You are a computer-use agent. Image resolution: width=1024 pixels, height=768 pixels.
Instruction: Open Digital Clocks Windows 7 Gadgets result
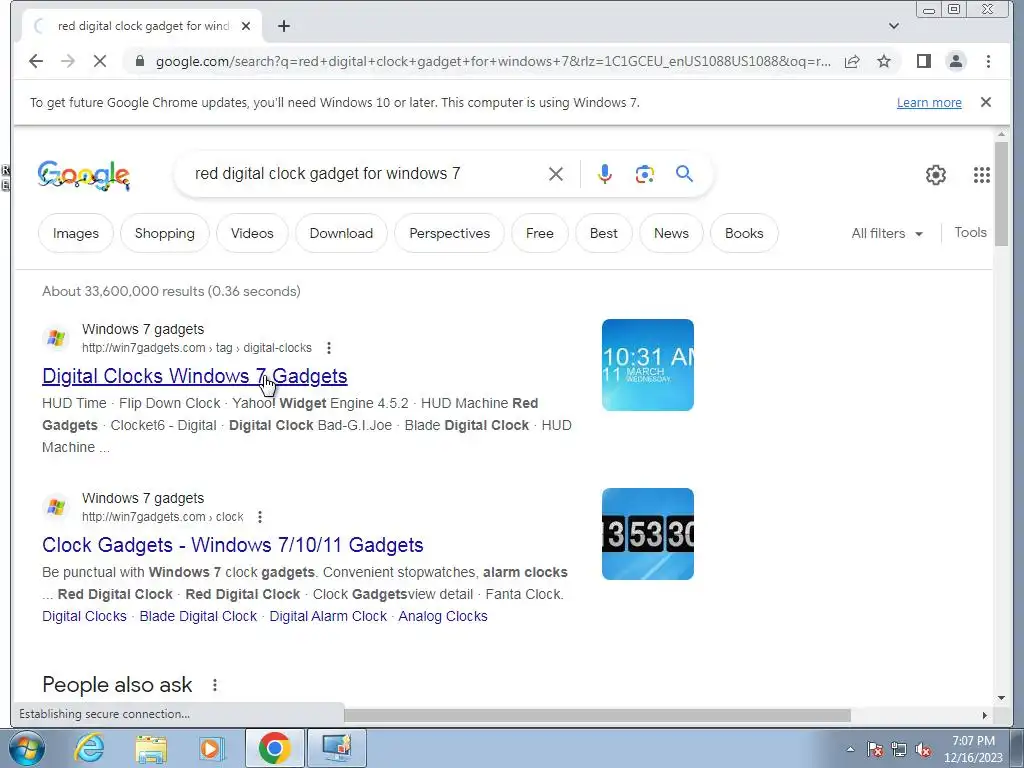pos(195,376)
